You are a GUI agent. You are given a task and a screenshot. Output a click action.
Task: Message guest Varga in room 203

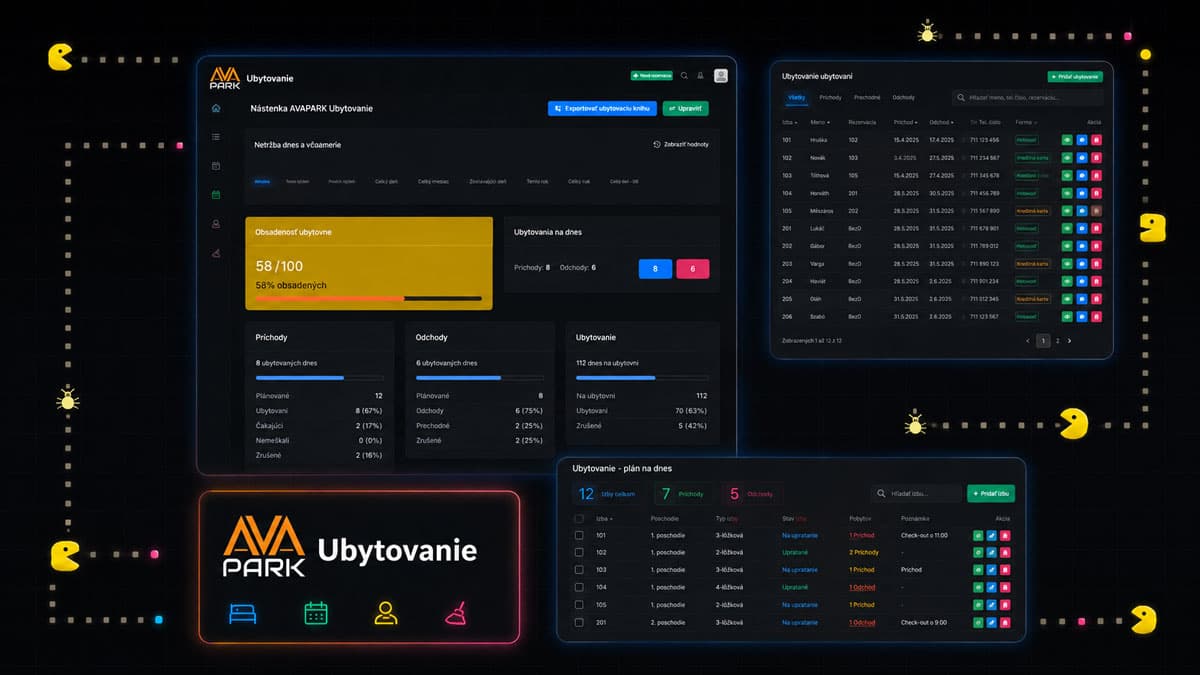pyautogui.click(x=1081, y=264)
